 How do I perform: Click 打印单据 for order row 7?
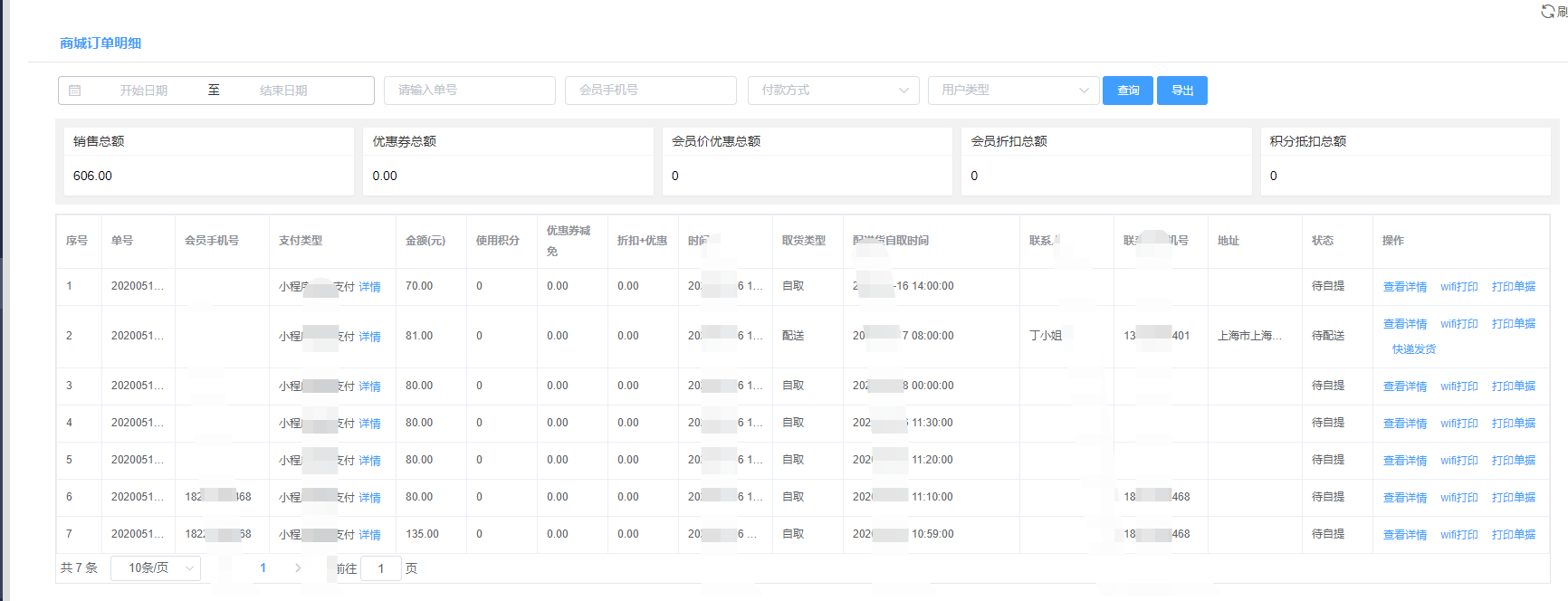(x=1513, y=535)
